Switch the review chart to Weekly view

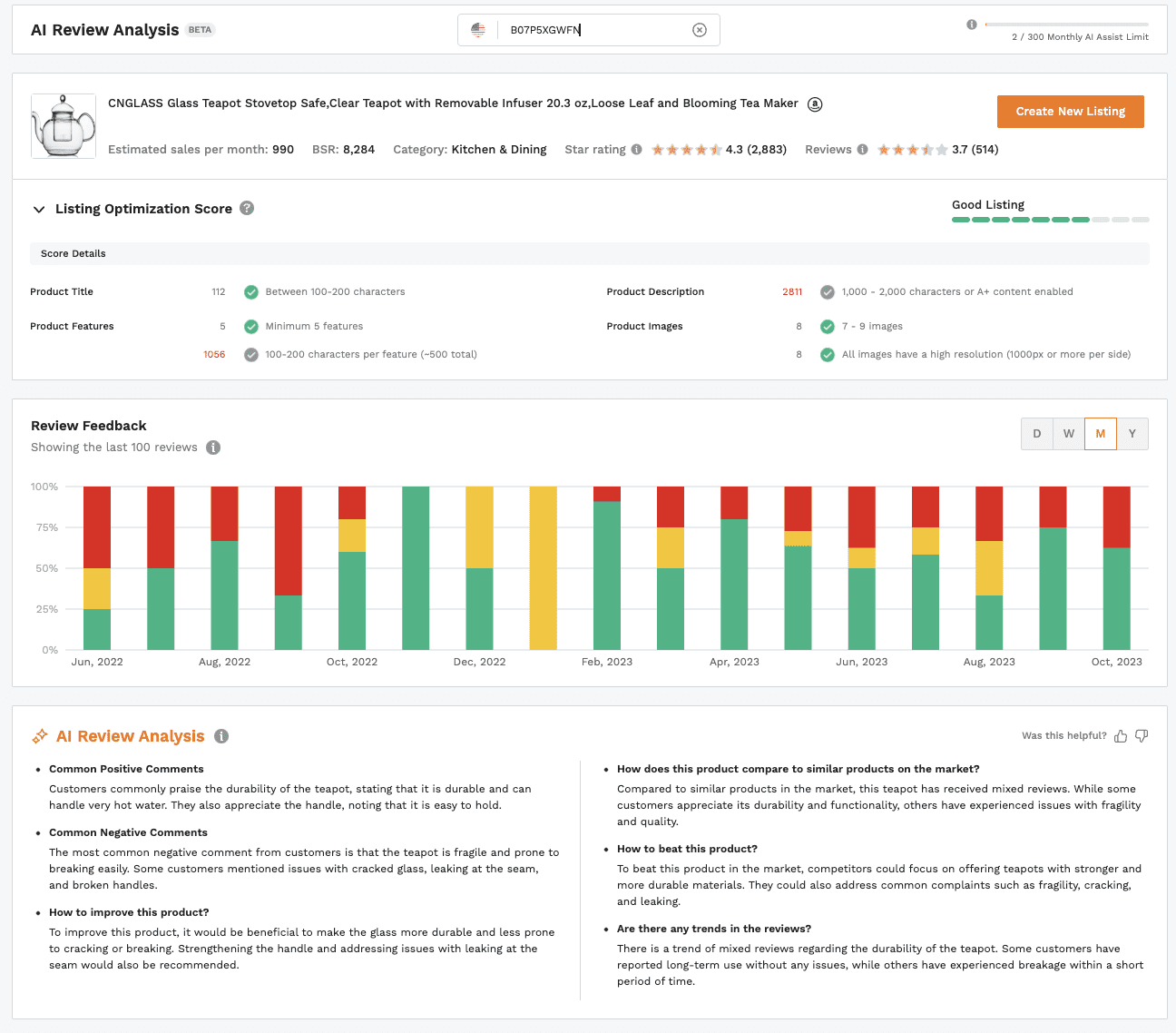pos(1069,434)
